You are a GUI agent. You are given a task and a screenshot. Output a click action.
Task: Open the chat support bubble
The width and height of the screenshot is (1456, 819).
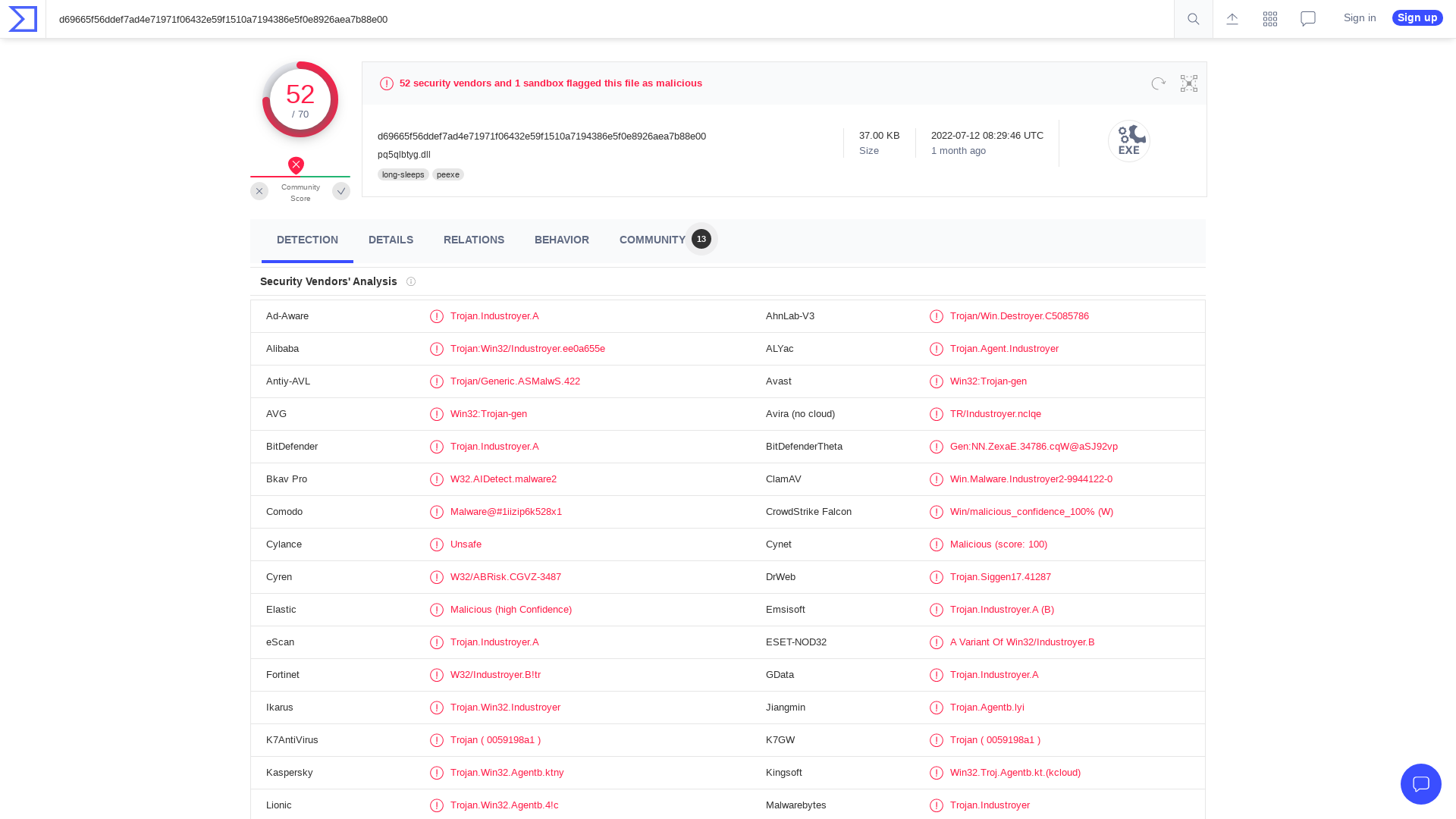(1421, 784)
